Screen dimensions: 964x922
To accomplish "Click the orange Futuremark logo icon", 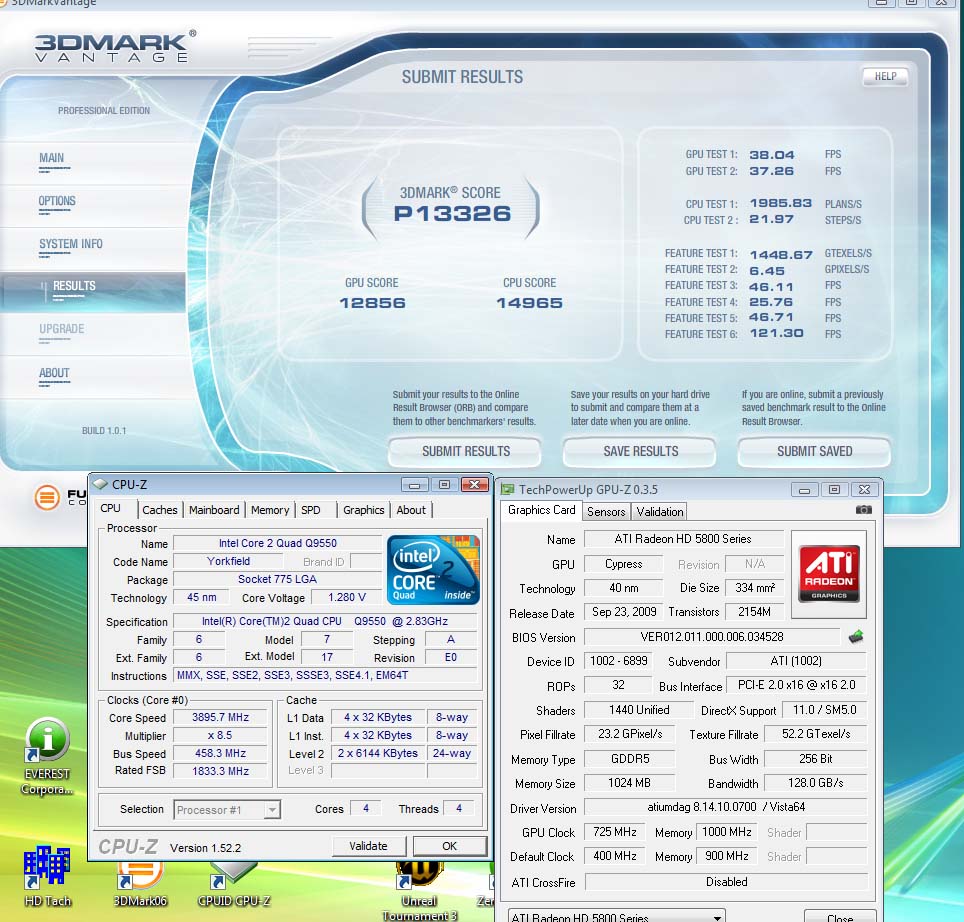I will pos(47,497).
